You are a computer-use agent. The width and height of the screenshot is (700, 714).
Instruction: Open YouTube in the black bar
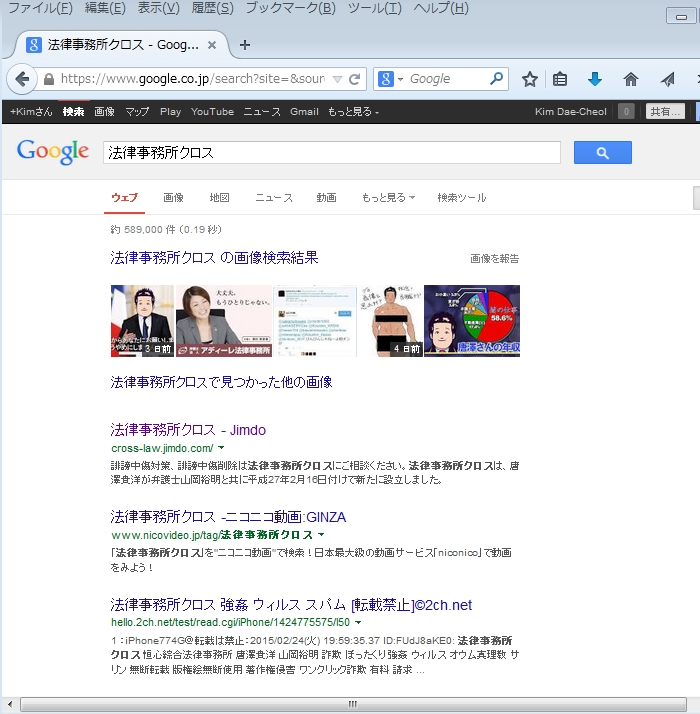(x=212, y=112)
